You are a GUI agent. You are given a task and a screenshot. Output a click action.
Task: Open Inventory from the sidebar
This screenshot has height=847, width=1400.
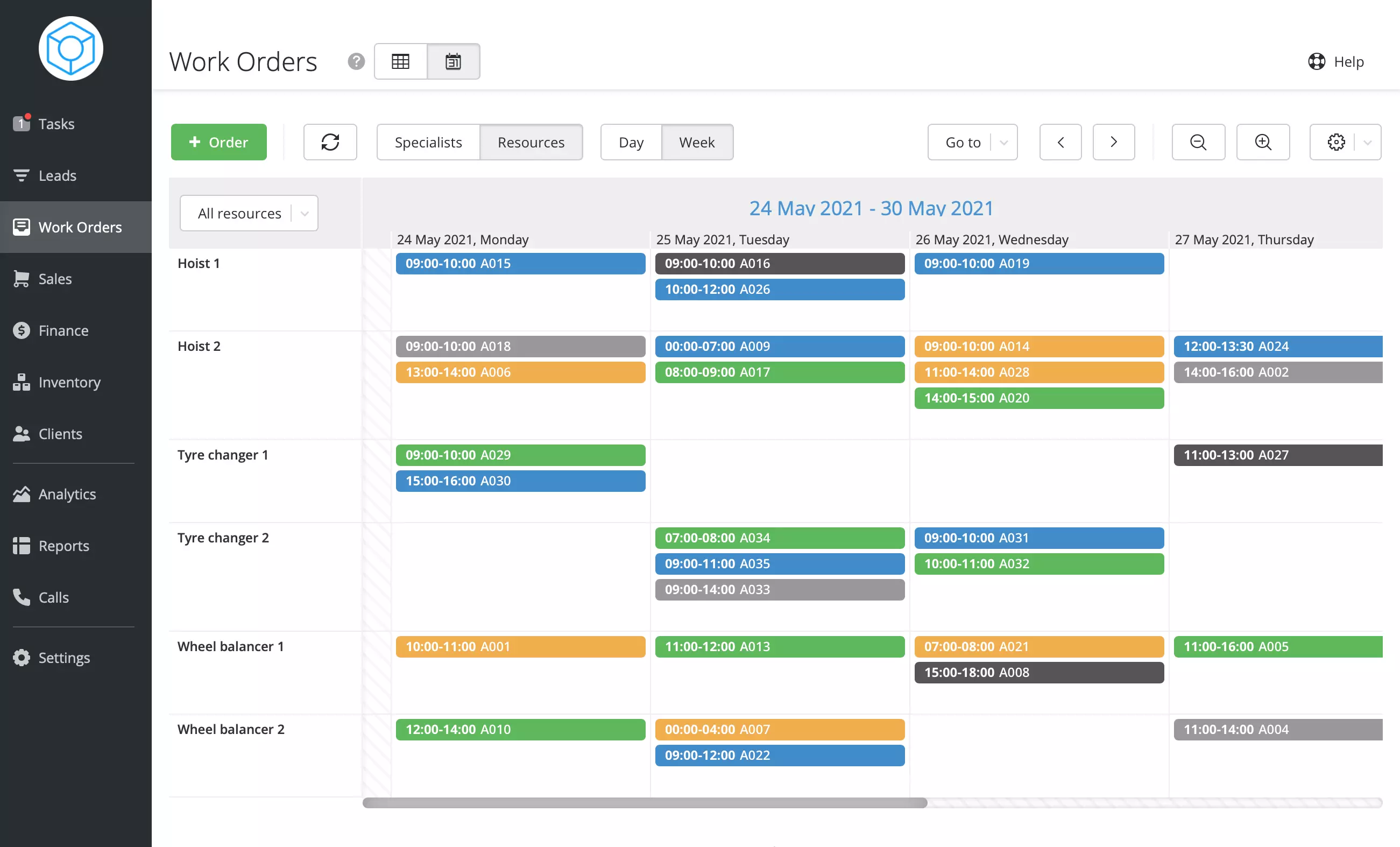pyautogui.click(x=75, y=382)
